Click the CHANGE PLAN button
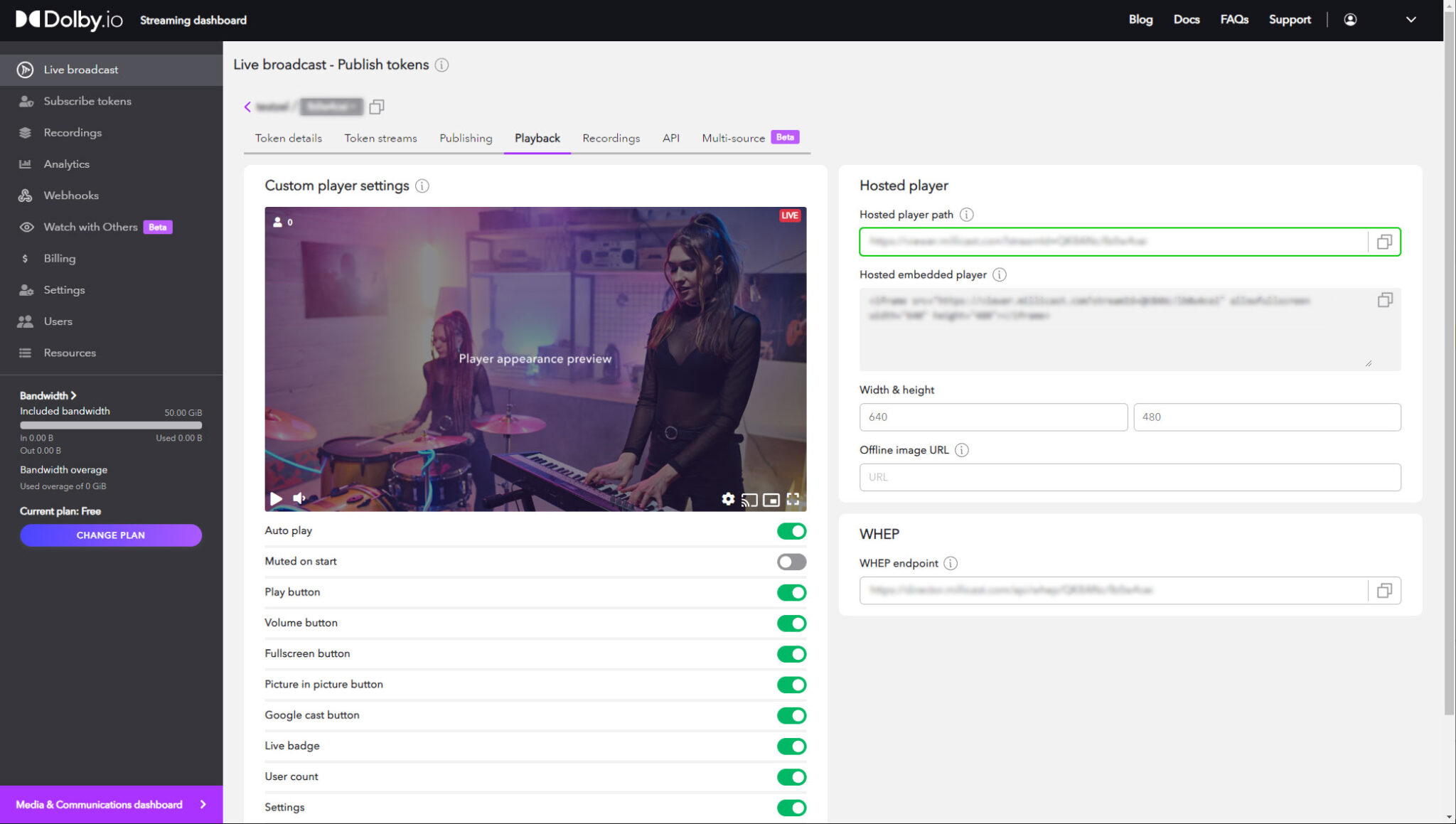 [x=111, y=535]
